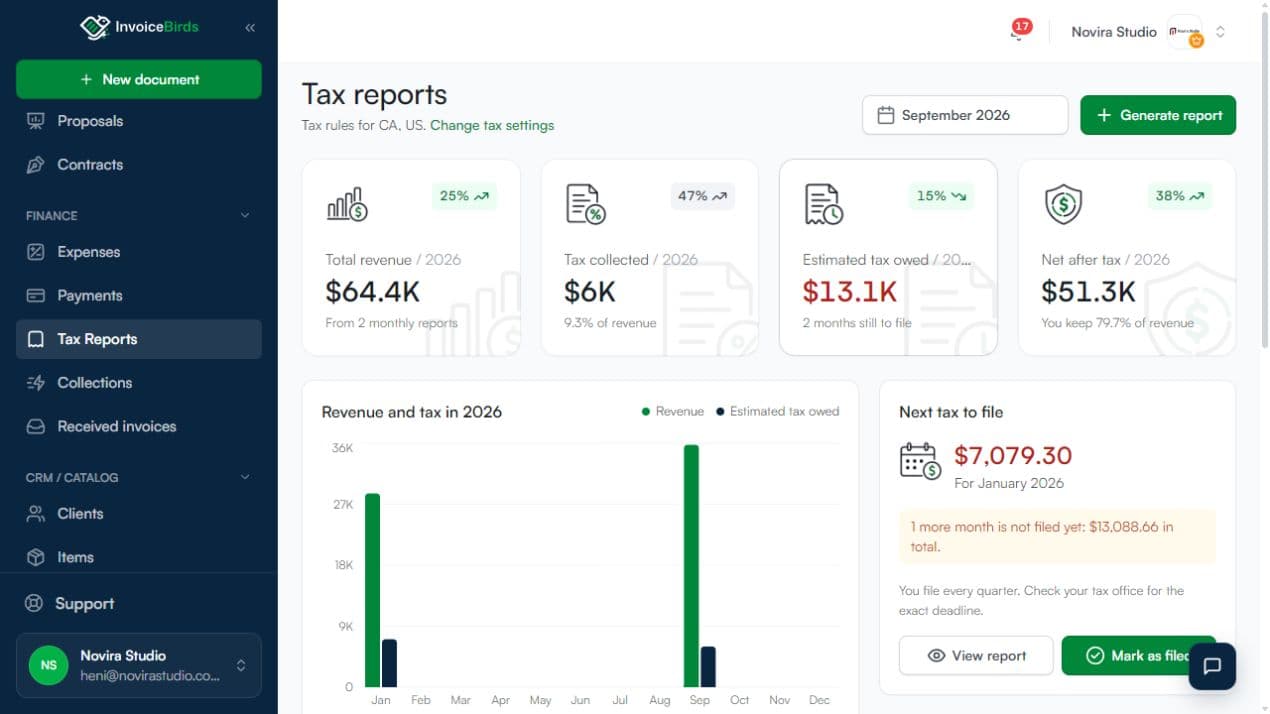Image resolution: width=1270 pixels, height=714 pixels.
Task: Open Proposals in the sidebar
Action: click(x=139, y=121)
